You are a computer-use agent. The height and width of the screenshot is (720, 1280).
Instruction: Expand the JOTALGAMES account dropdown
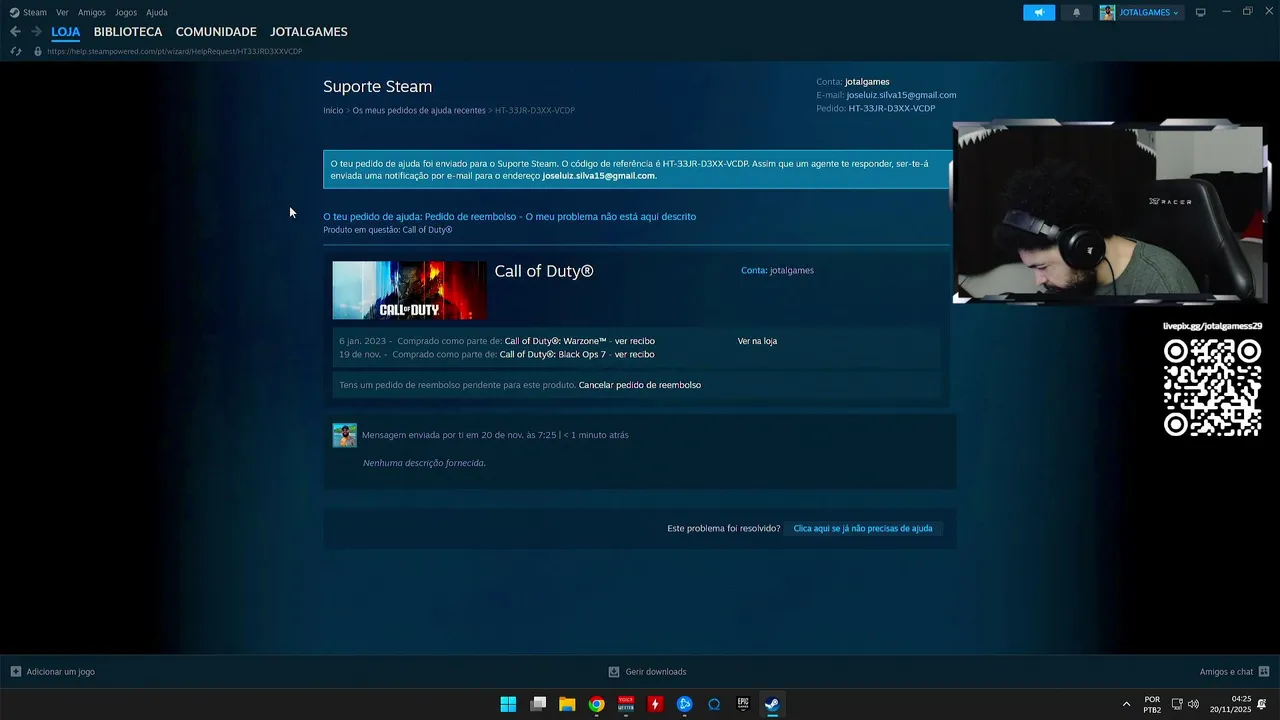point(1176,13)
